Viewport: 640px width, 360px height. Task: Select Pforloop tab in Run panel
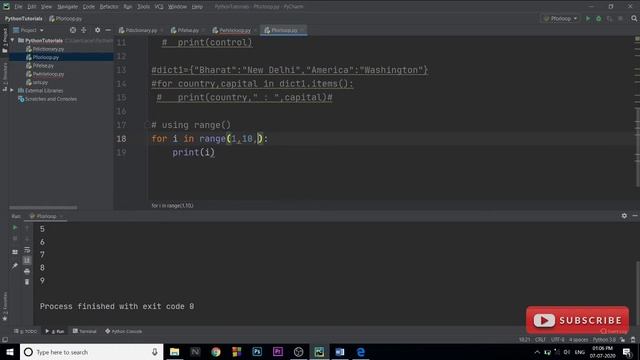(46, 216)
